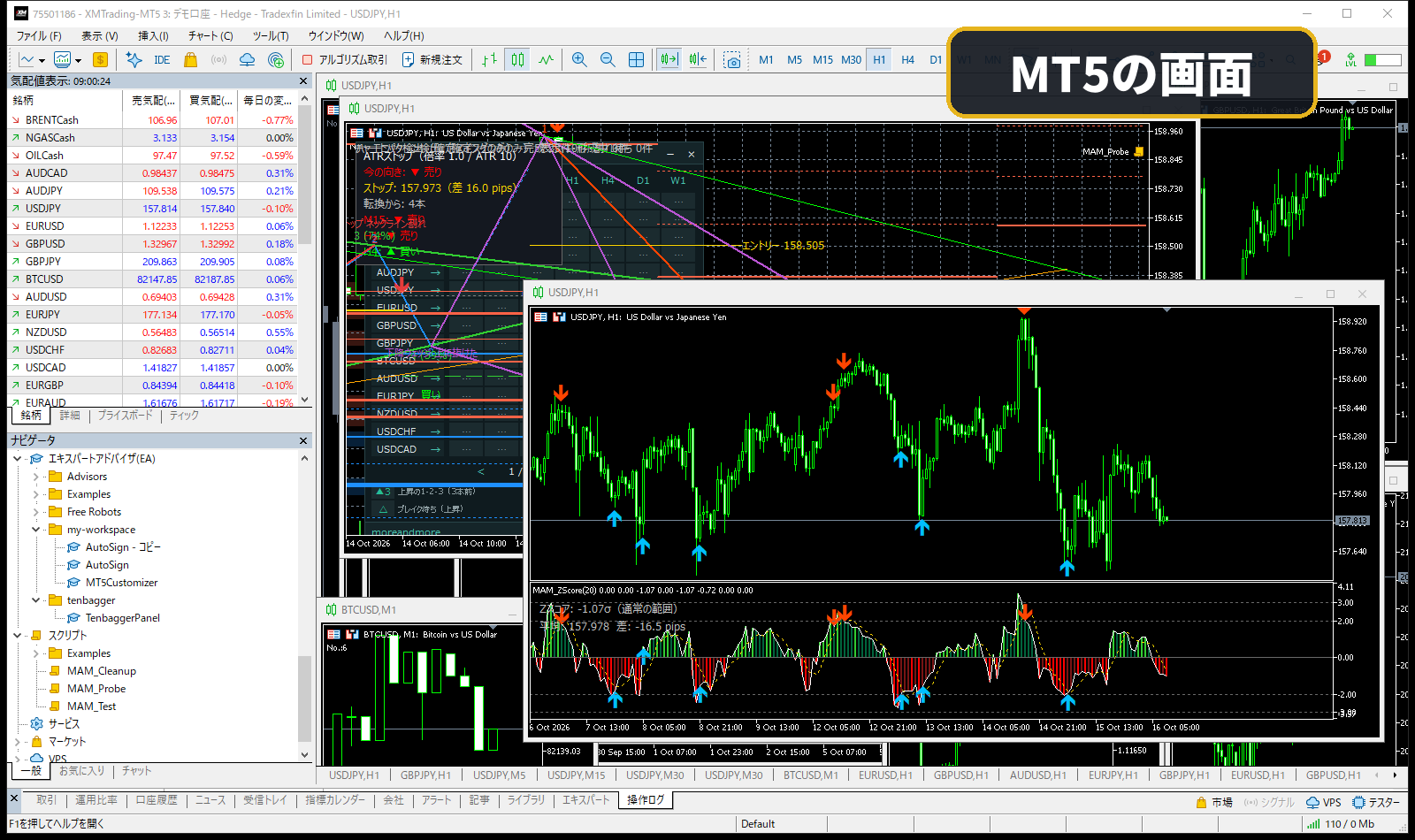Toggle chart auto-scroll to end
This screenshot has width=1415, height=840.
669,60
